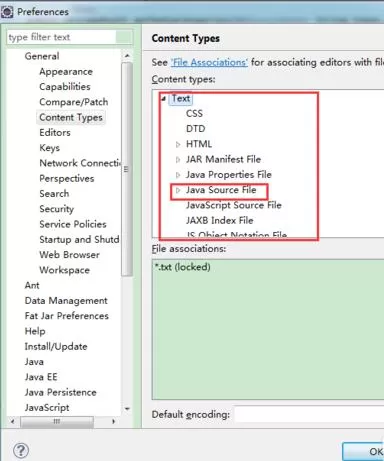
Task: Open the Web Browser preferences page
Action: point(70,255)
